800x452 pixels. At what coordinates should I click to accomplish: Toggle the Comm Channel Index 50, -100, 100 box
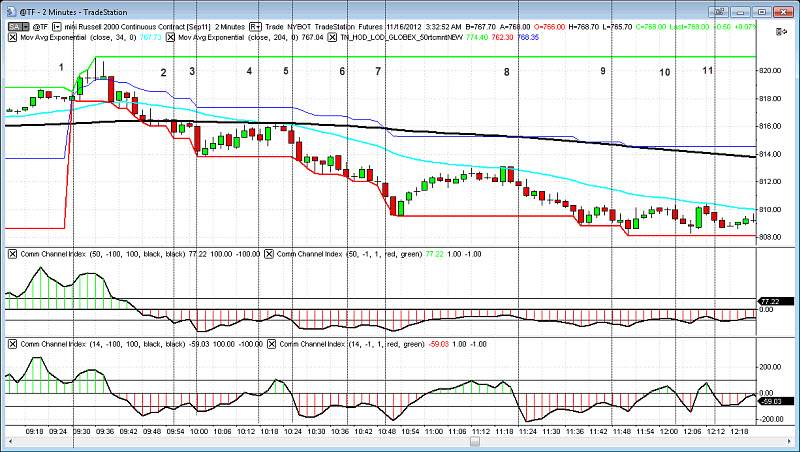(12, 254)
